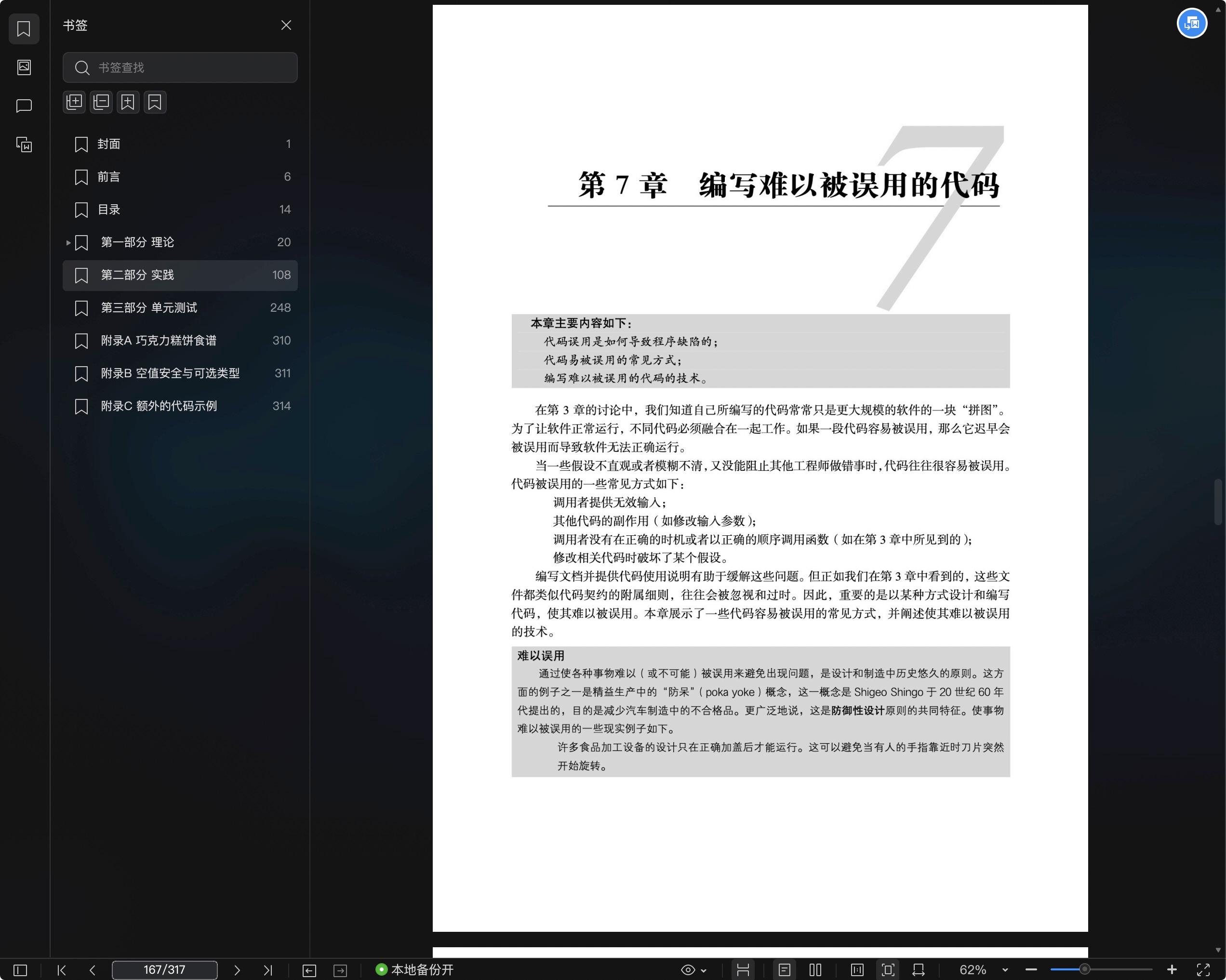Switch to two-page view

point(815,970)
